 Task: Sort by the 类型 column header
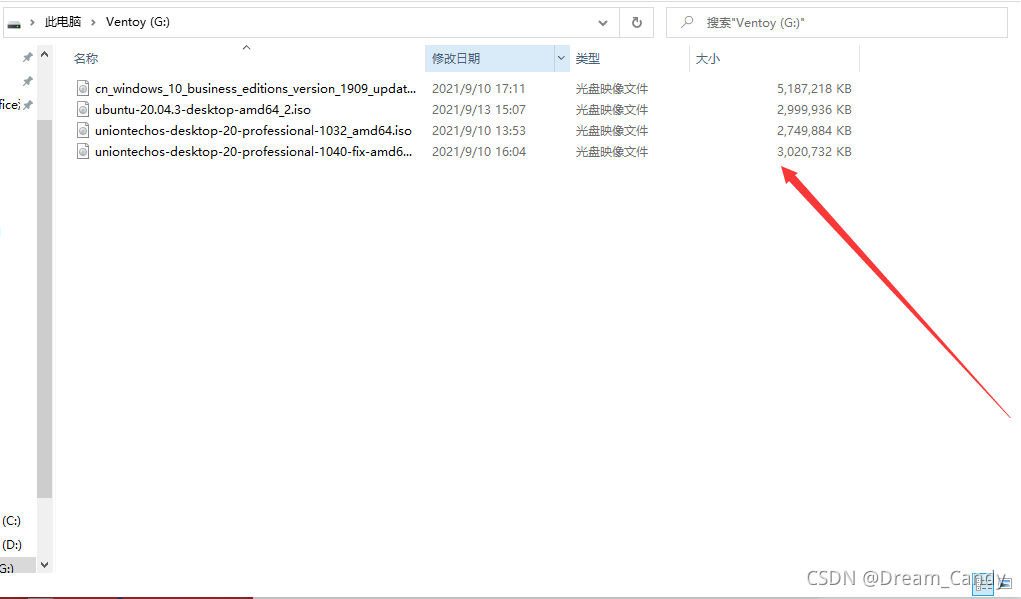tap(588, 59)
